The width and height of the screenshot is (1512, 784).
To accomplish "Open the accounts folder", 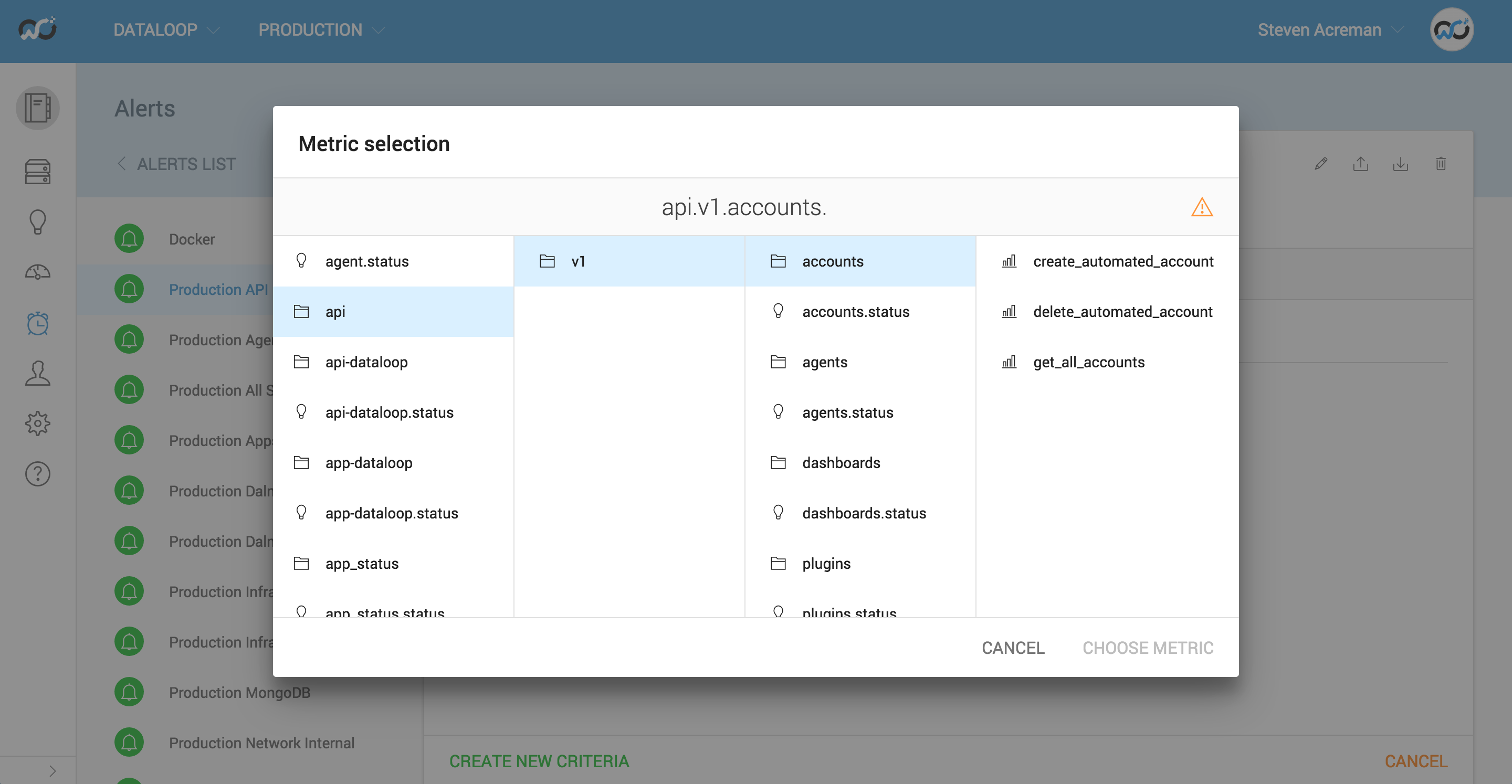I will pos(860,261).
